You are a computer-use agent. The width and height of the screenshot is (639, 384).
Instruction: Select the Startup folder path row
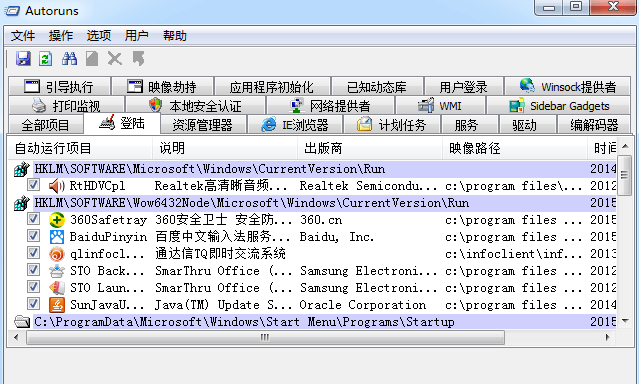tap(313, 322)
